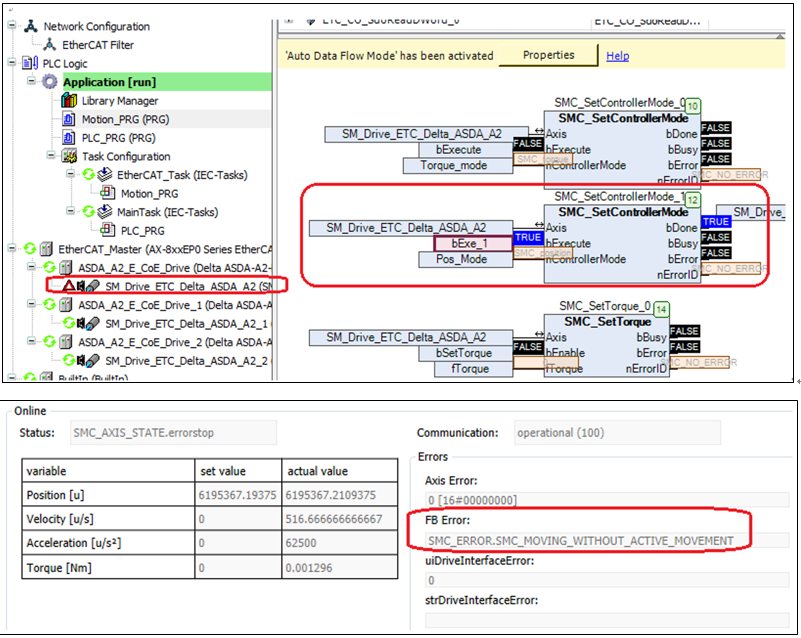
Task: Collapse the Task Configuration node
Action: 50,156
